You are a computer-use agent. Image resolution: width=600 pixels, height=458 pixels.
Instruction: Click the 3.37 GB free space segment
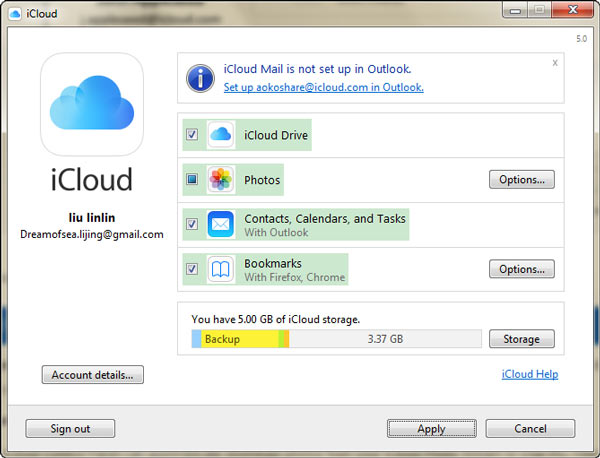(x=385, y=339)
